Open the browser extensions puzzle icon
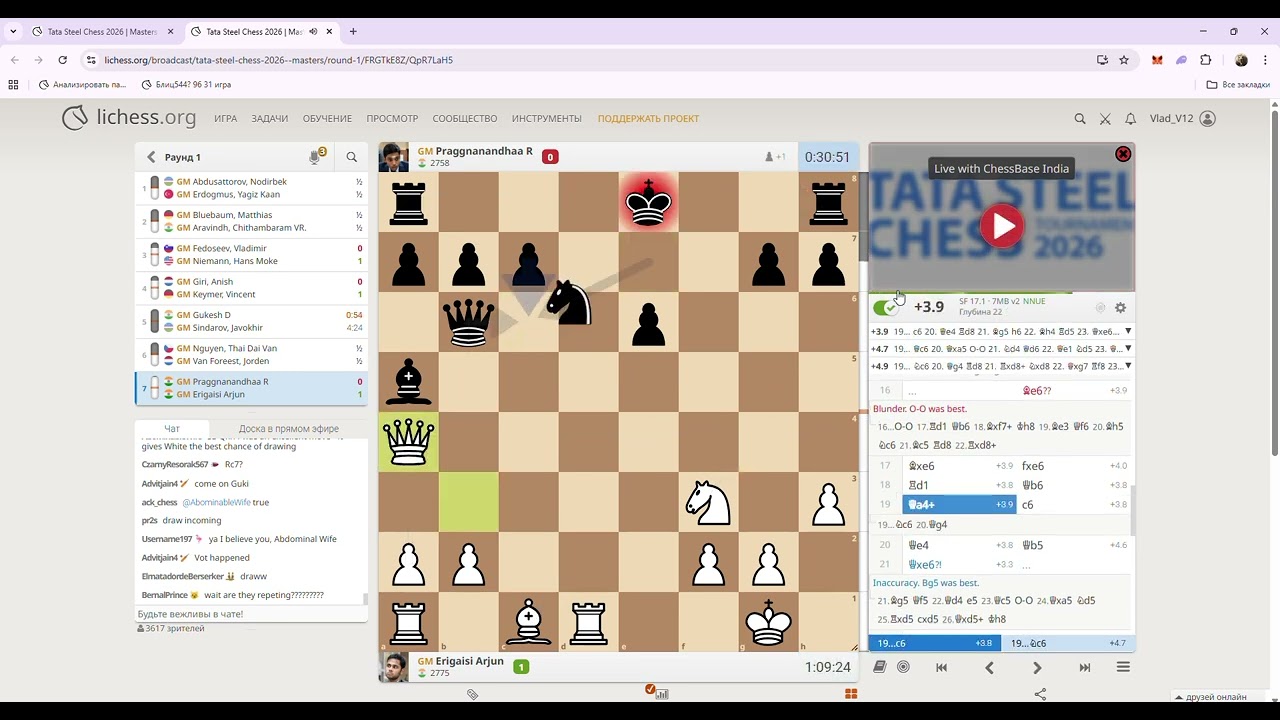1280x720 pixels. pyautogui.click(x=1205, y=60)
